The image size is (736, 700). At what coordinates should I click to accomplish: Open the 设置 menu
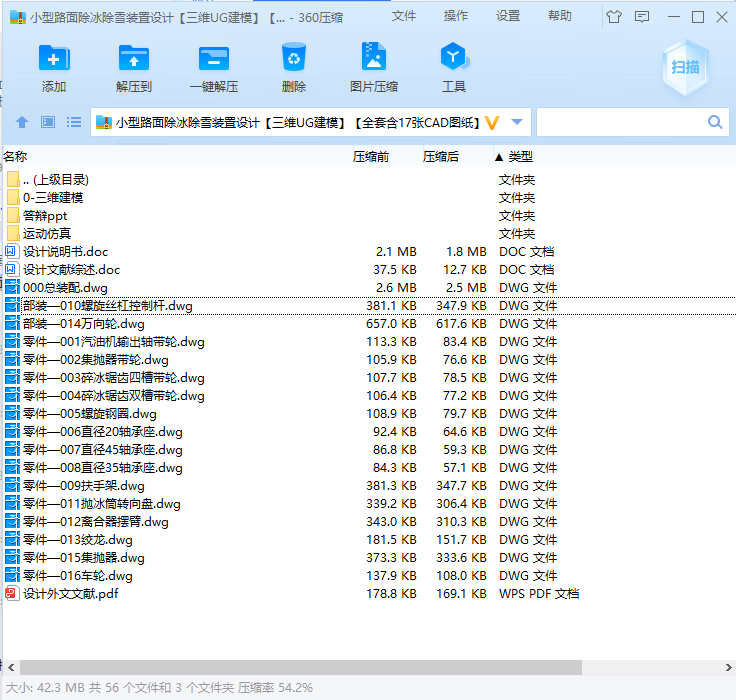[x=508, y=16]
